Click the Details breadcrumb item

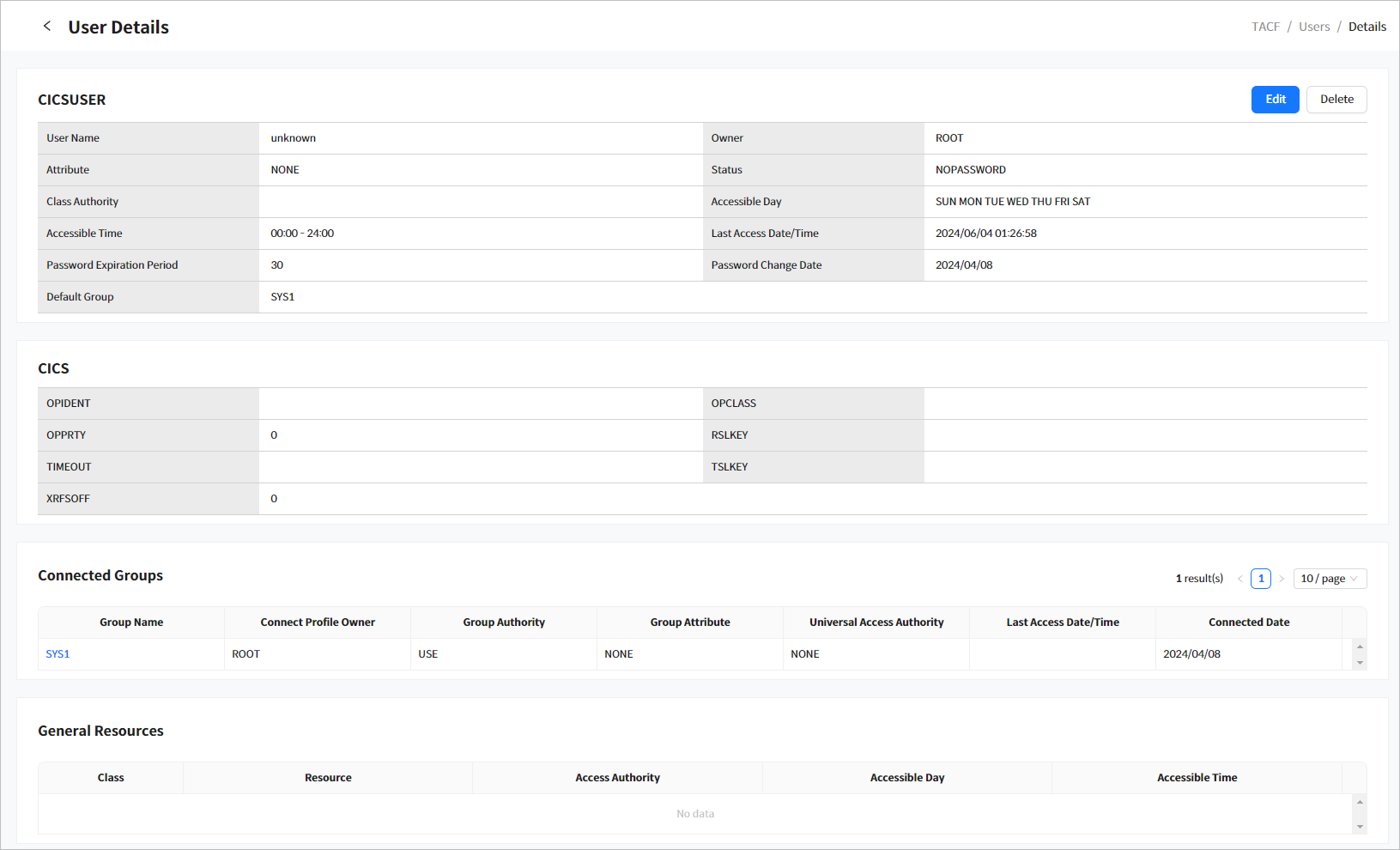click(1367, 27)
